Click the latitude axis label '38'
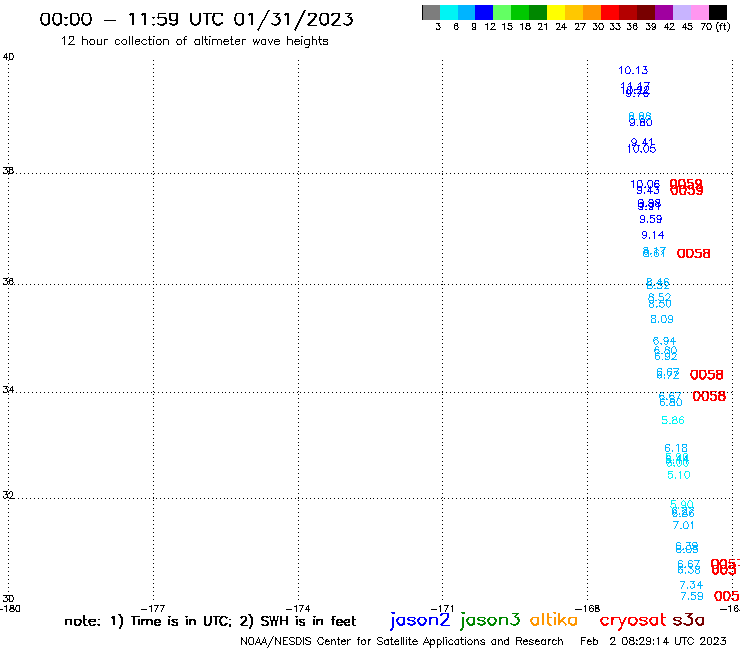 (8, 170)
